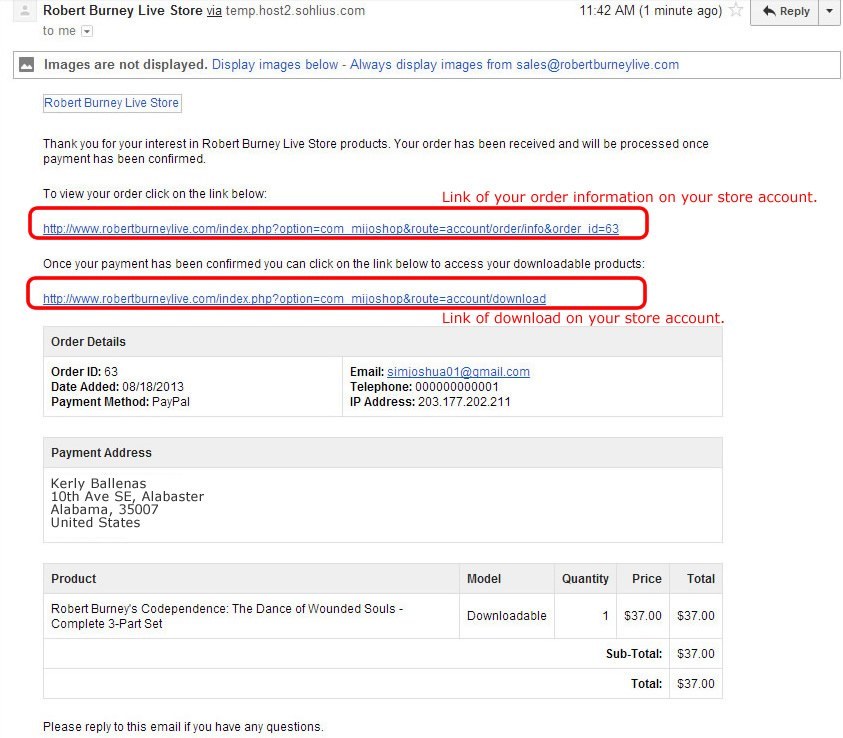Click the quantity value 1
The image size is (843, 738).
tap(605, 615)
